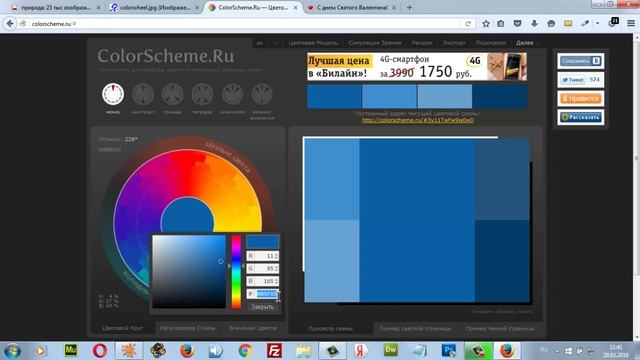
Task: Select the Analogic scheme wheel icon
Action: tap(232, 94)
